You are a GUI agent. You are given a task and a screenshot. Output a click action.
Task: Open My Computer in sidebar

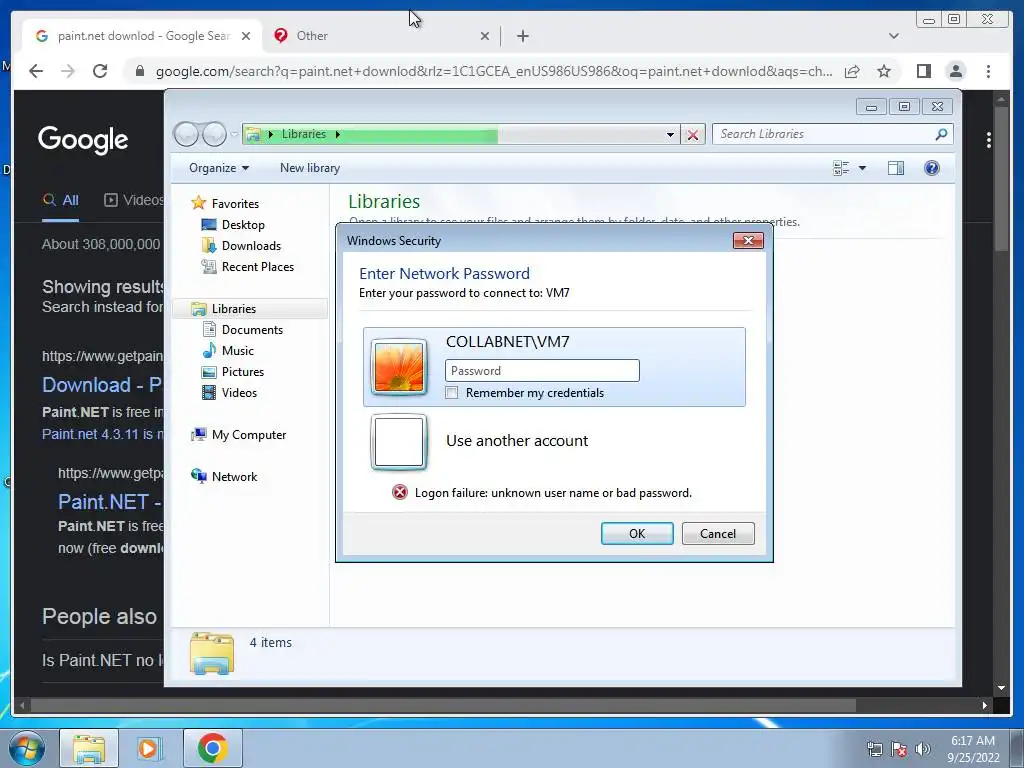tap(248, 435)
